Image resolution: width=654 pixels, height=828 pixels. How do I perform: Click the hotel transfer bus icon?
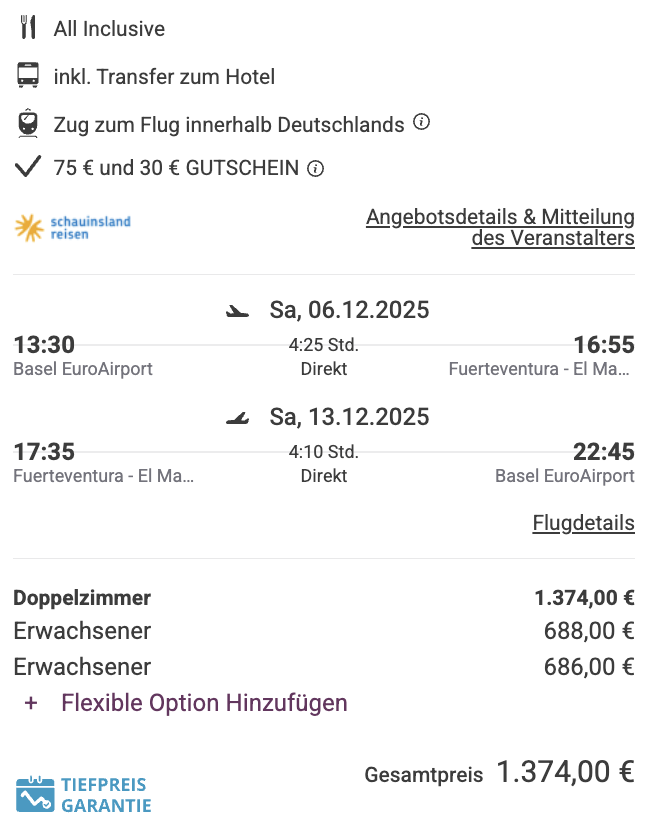pyautogui.click(x=28, y=76)
